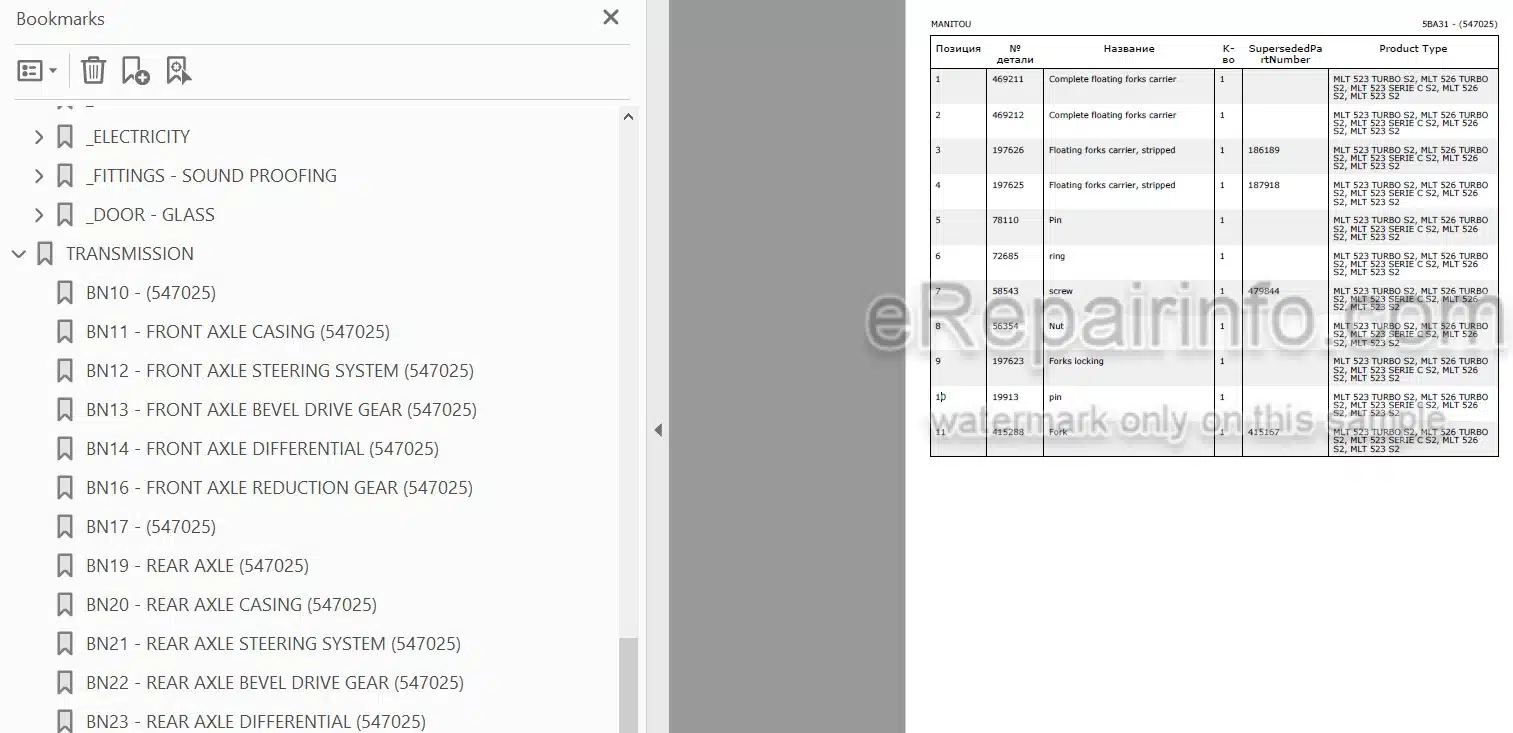Click part number 197626 cell
This screenshot has height=733, width=1513.
point(1007,150)
